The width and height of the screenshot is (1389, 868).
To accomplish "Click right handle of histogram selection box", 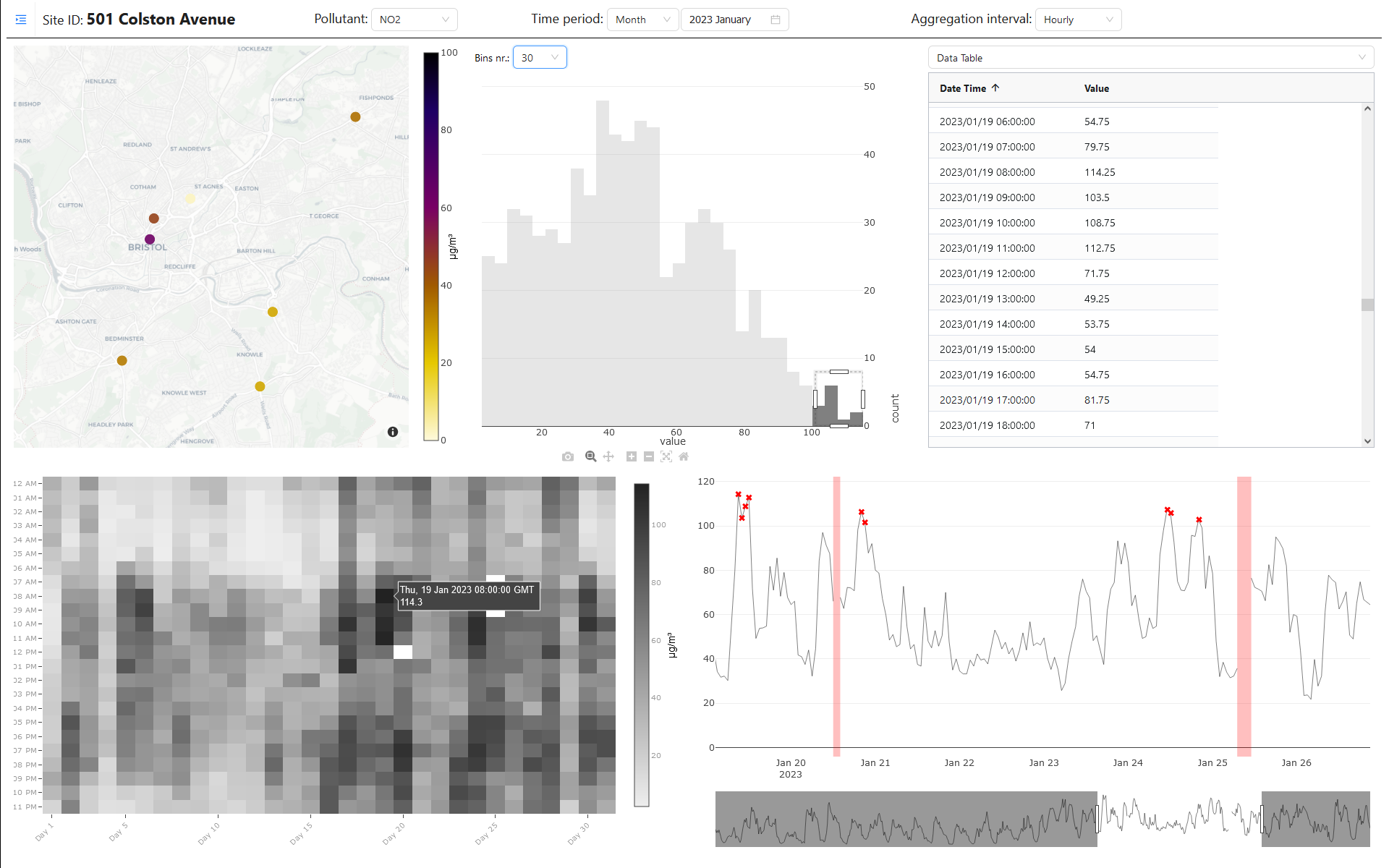I will [x=862, y=399].
